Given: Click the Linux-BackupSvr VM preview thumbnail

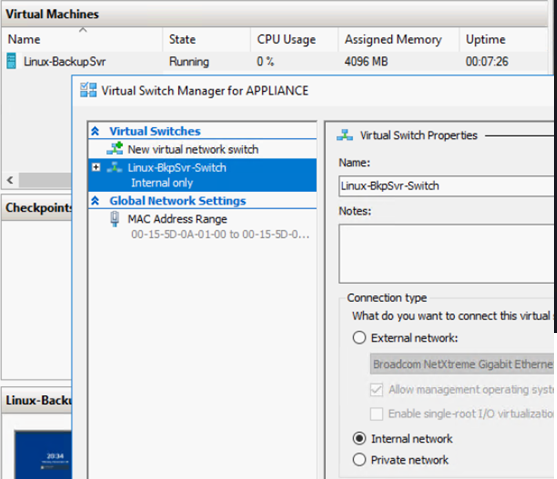Looking at the screenshot, I should click(x=43, y=454).
